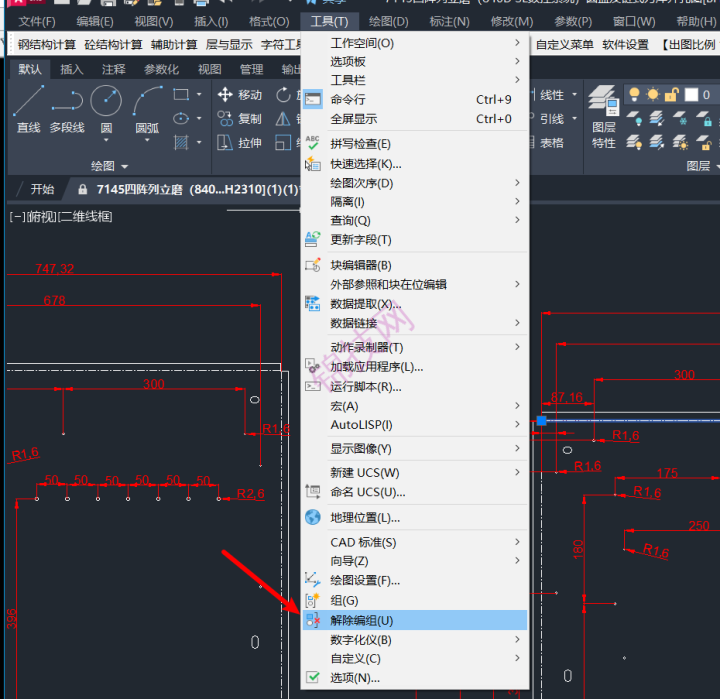720x699 pixels.
Task: Switch to the 注释 ribbon tab
Action: (x=114, y=69)
